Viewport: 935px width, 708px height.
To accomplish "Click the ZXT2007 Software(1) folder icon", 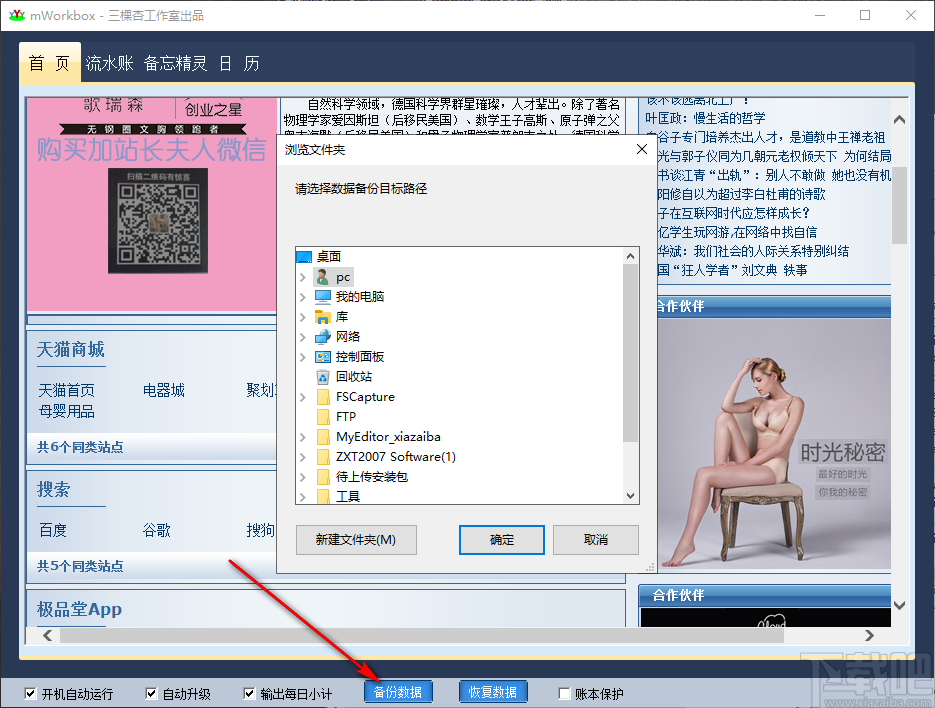I will [323, 456].
